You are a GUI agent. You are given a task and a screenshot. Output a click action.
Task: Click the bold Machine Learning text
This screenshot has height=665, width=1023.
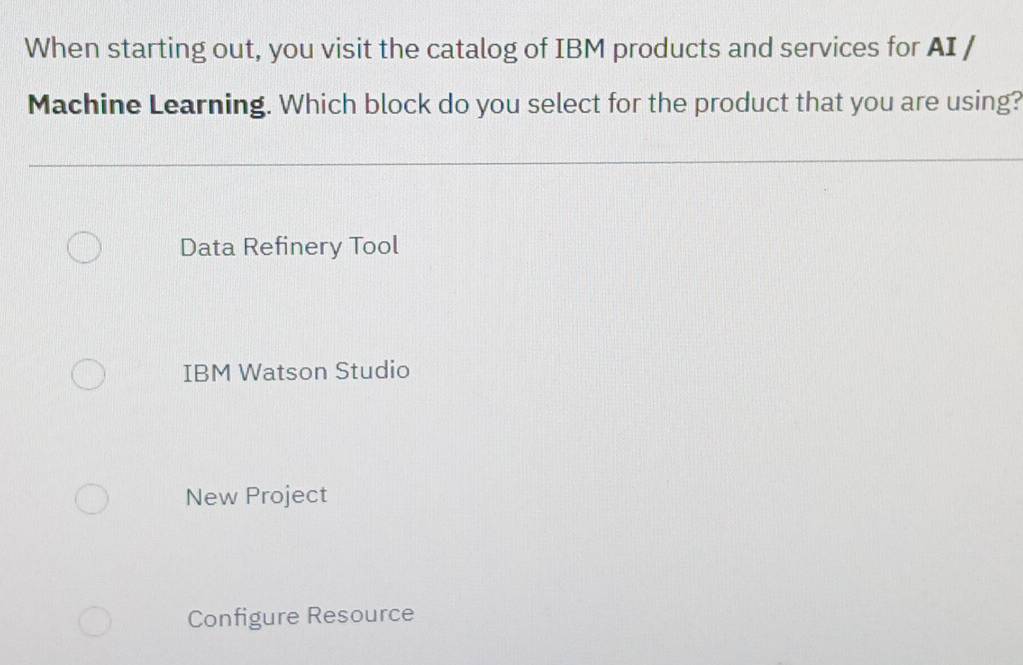click(x=148, y=103)
